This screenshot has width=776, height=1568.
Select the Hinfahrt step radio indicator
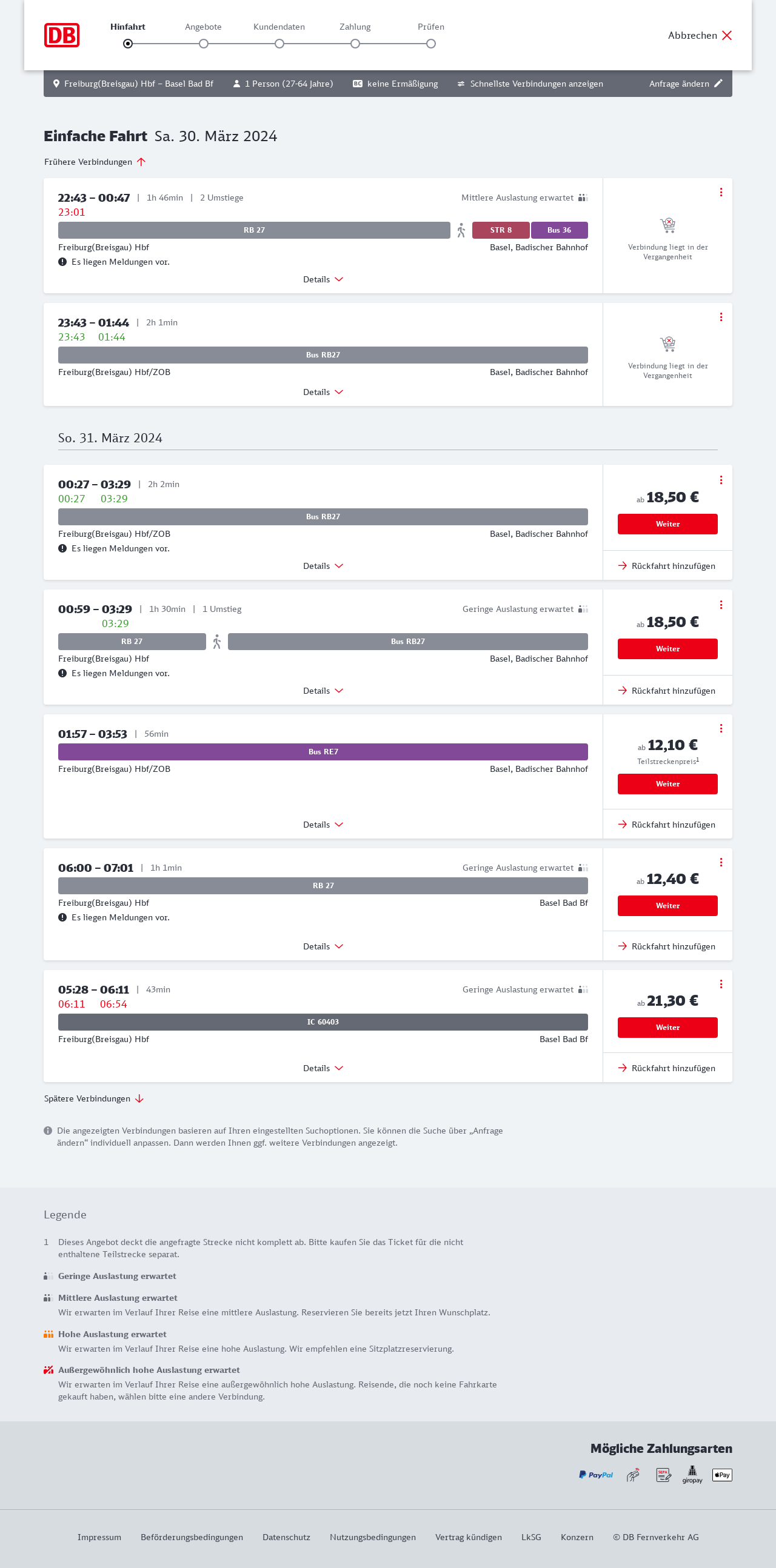coord(128,44)
